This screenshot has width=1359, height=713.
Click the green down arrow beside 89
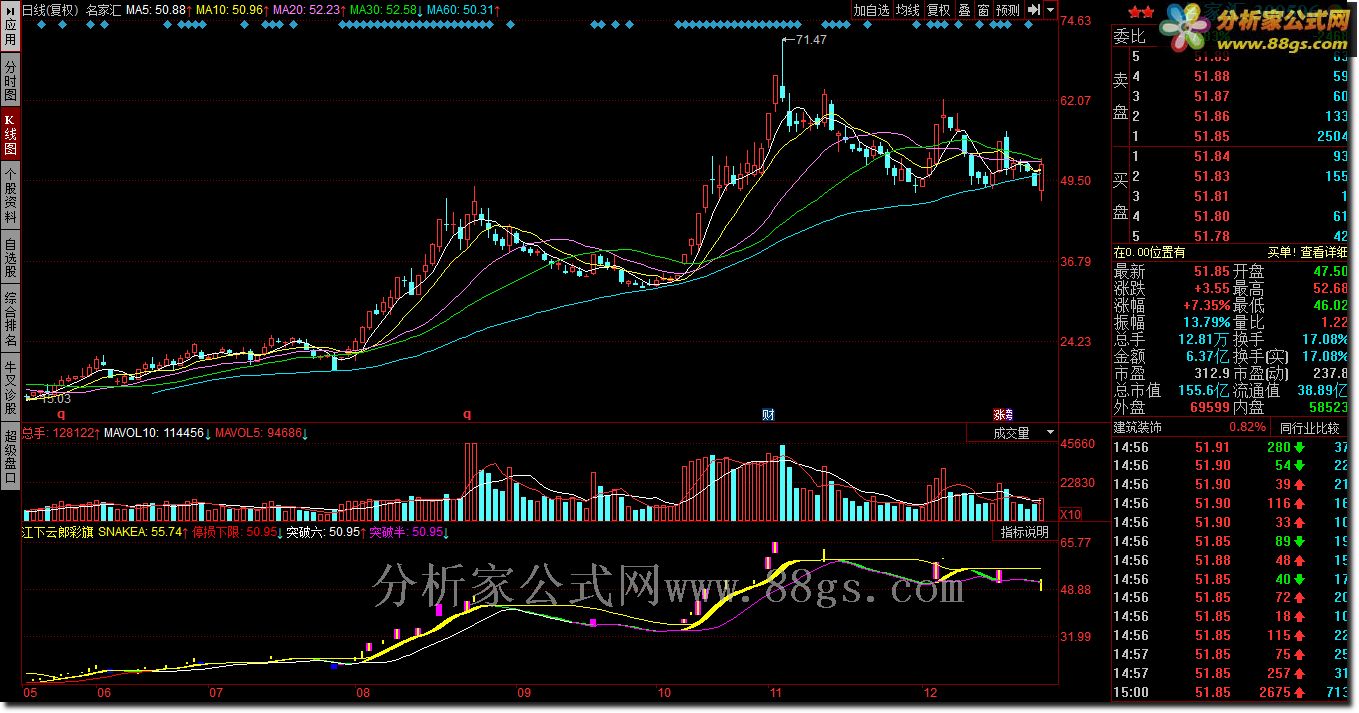pyautogui.click(x=1298, y=541)
